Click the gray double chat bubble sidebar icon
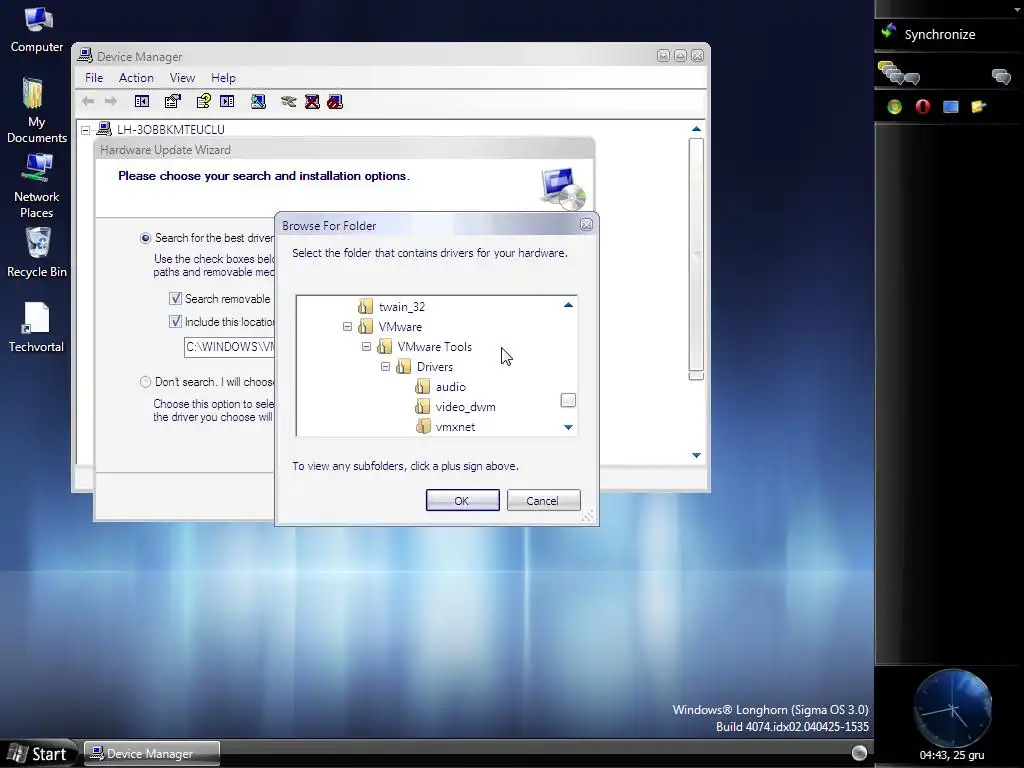 point(1001,76)
